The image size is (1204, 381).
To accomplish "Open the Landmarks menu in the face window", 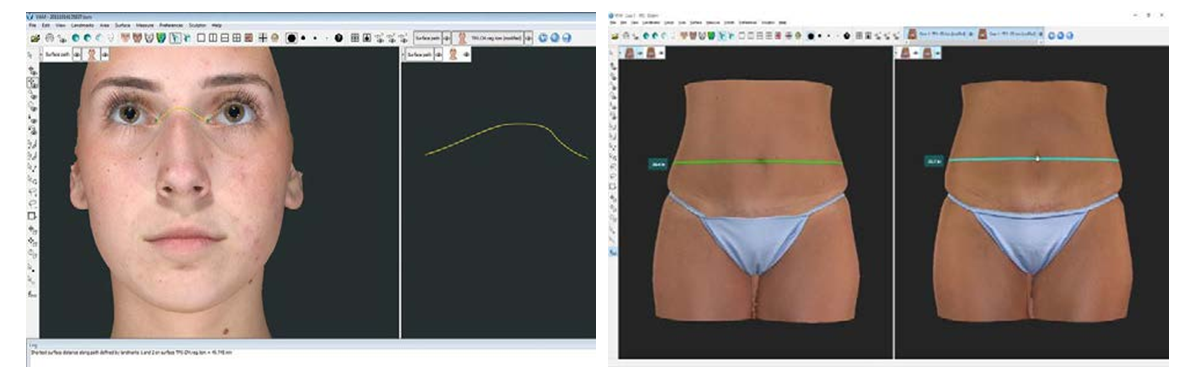I will pyautogui.click(x=82, y=25).
